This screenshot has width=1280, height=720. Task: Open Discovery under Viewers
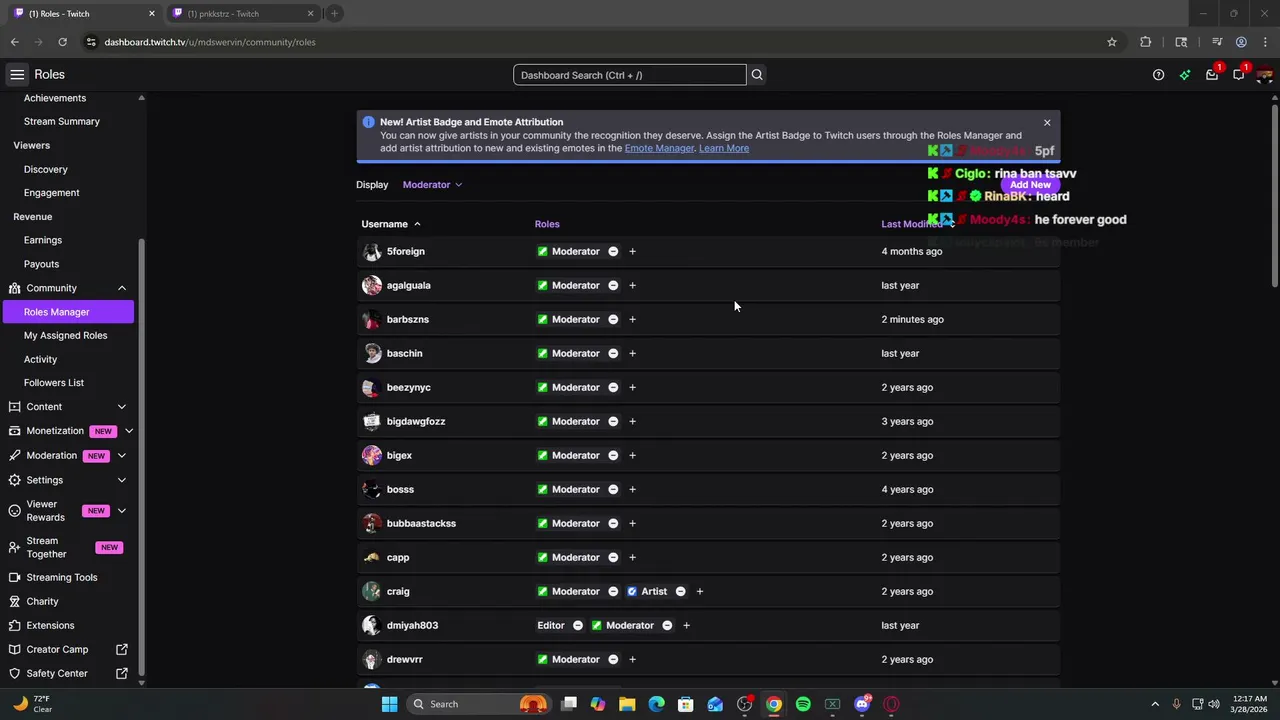pos(46,170)
